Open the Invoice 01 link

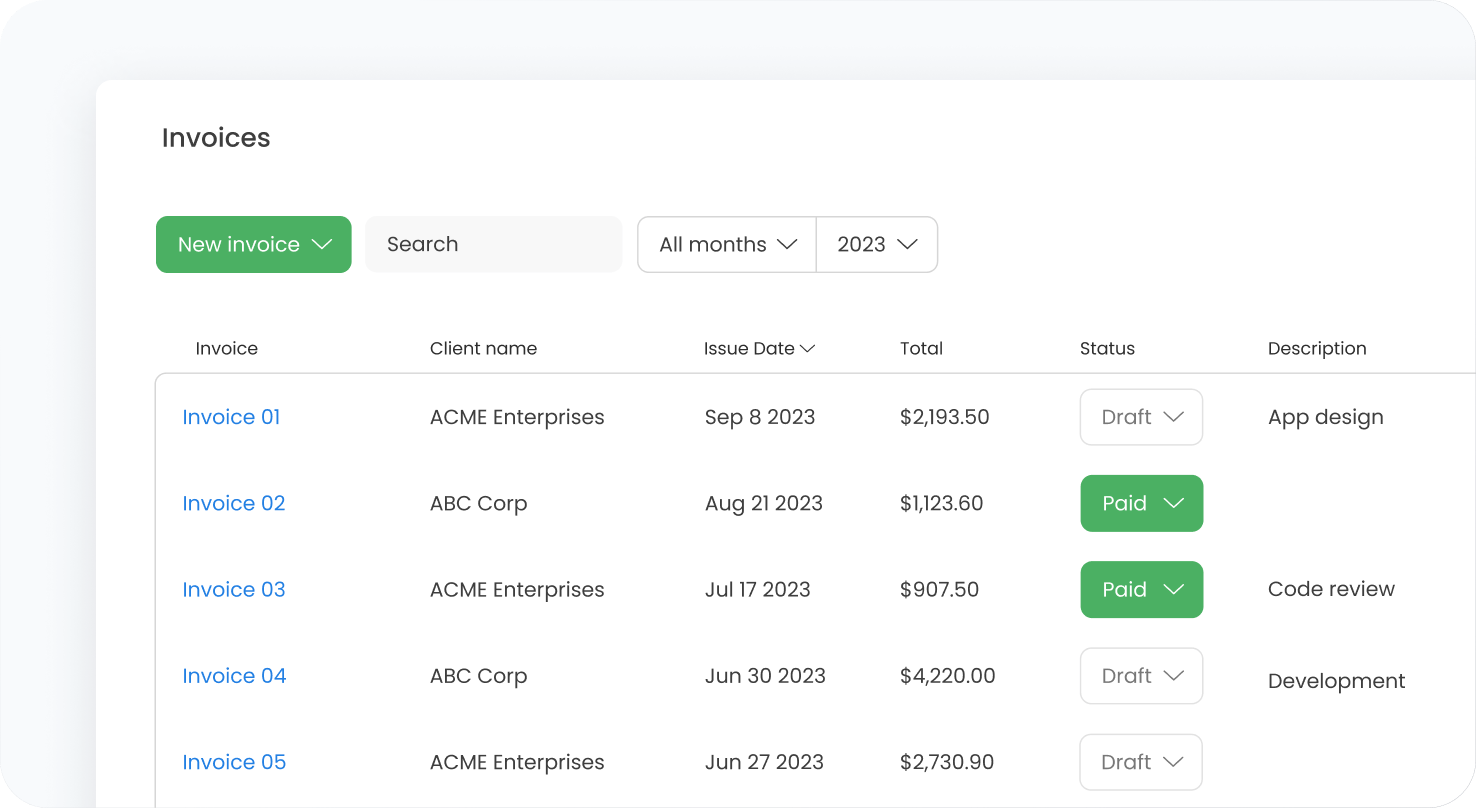[231, 417]
